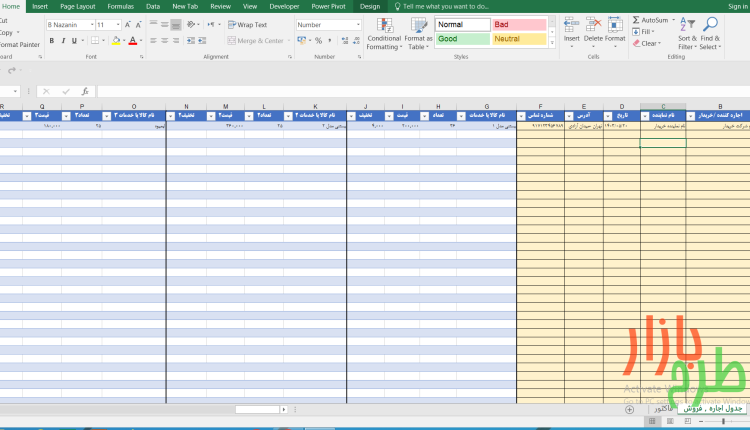Image resolution: width=750 pixels, height=430 pixels.
Task: Open the Page Layout ribbon tab
Action: pos(77,6)
